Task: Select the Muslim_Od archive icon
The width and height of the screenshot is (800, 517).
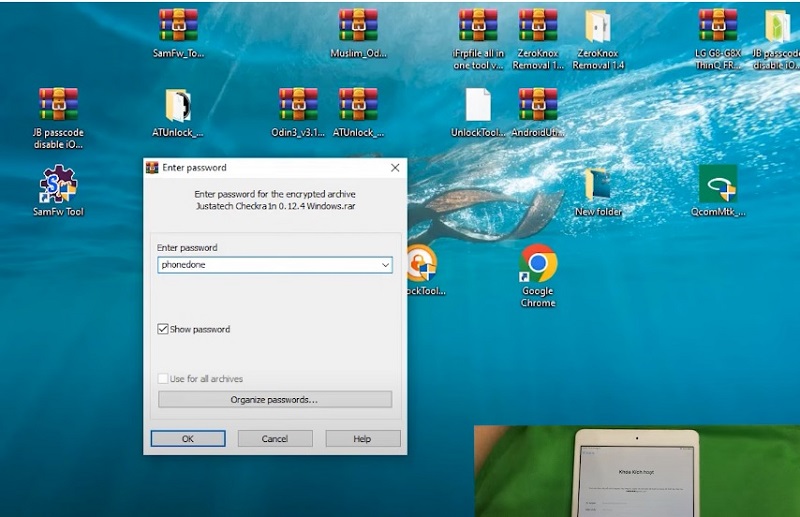Action: [x=358, y=27]
